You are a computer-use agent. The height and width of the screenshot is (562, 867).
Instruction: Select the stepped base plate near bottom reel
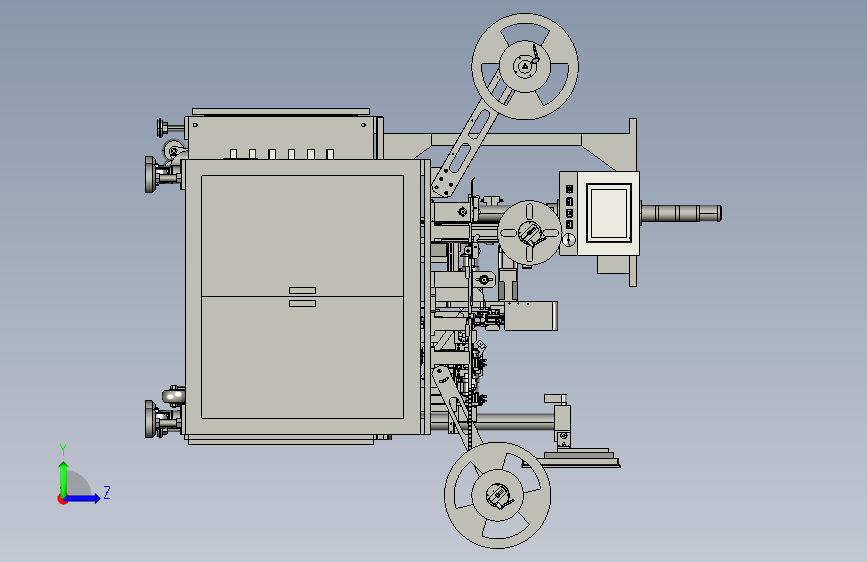point(572,459)
